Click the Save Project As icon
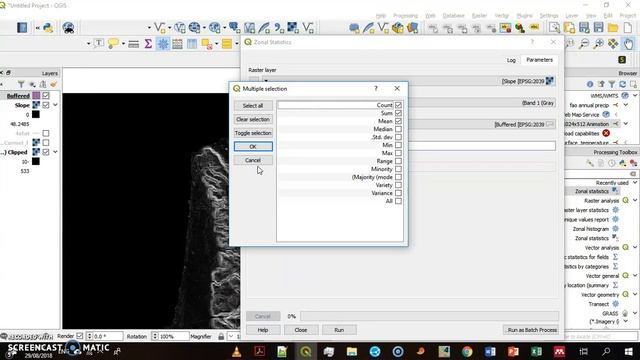This screenshot has height=360, width=640. tap(584, 27)
